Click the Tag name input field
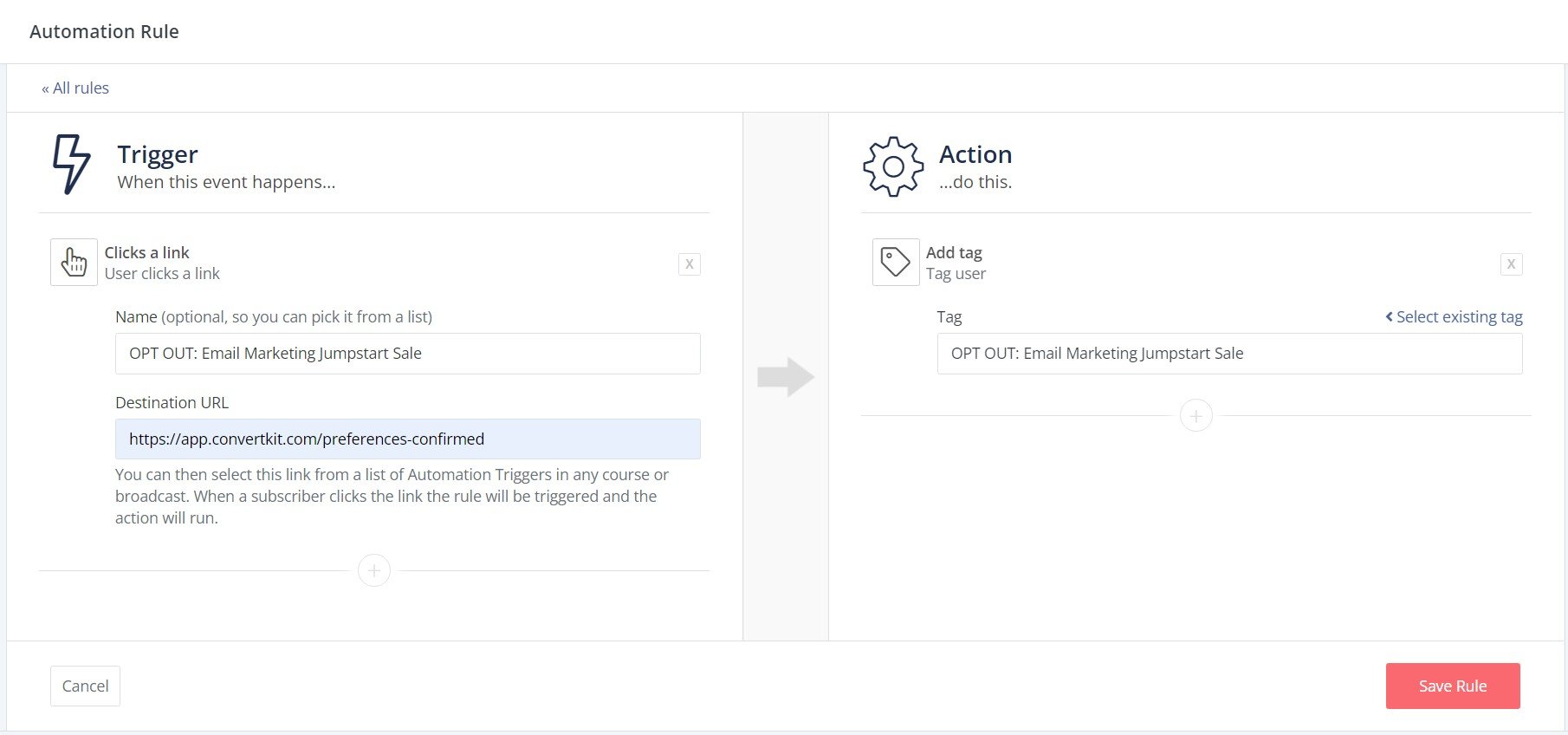 point(1229,354)
